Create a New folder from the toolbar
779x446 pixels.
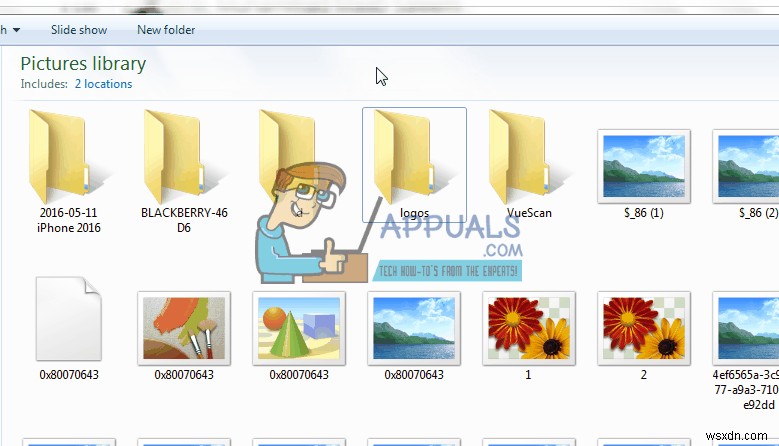(166, 30)
